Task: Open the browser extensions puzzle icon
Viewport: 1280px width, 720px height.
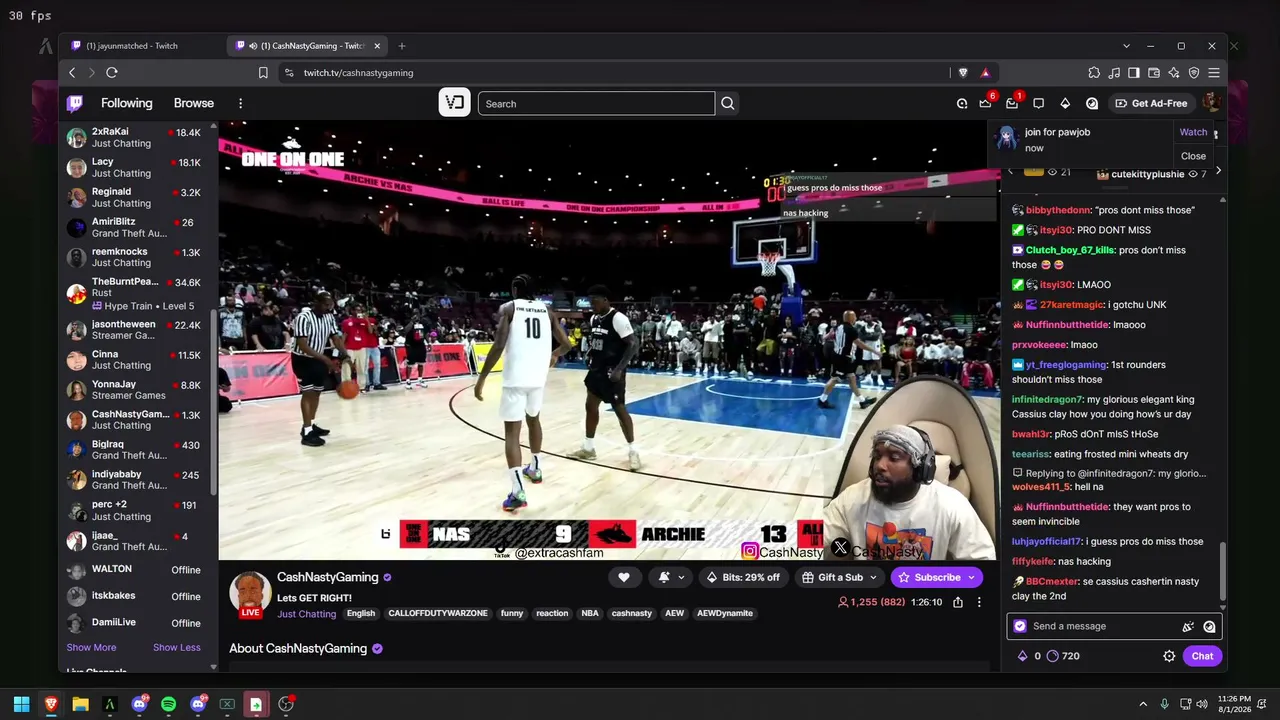Action: pos(1094,73)
